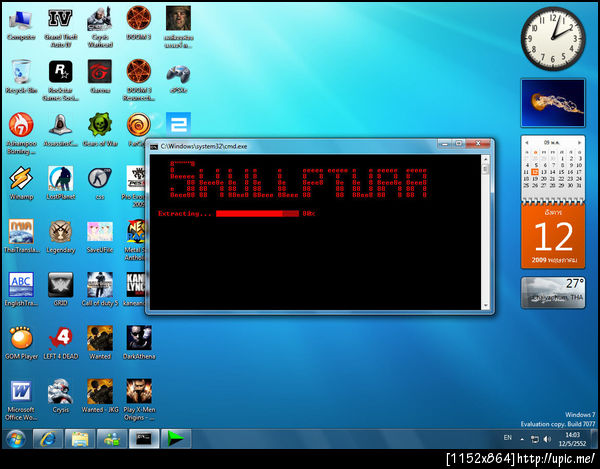Select the Play X-Men Origins icon
The image size is (600, 469).
pos(139,399)
